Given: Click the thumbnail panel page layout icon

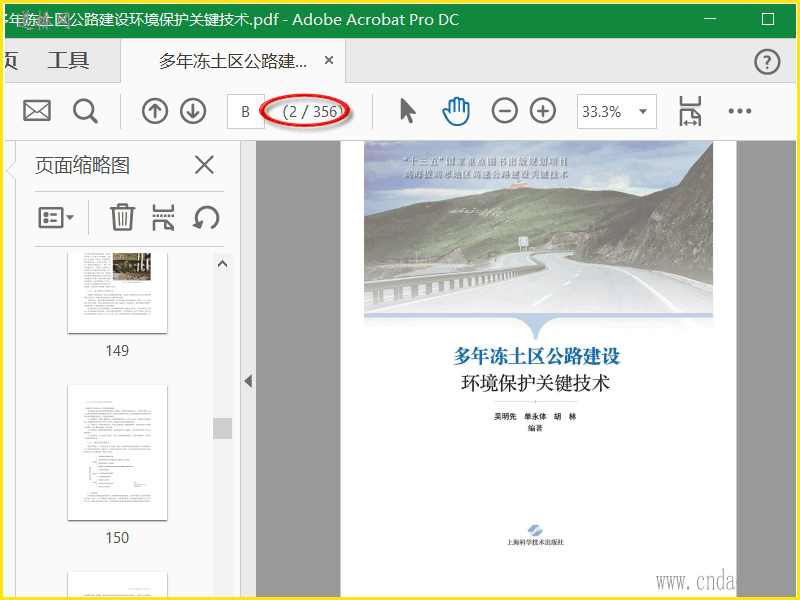Looking at the screenshot, I should 163,217.
